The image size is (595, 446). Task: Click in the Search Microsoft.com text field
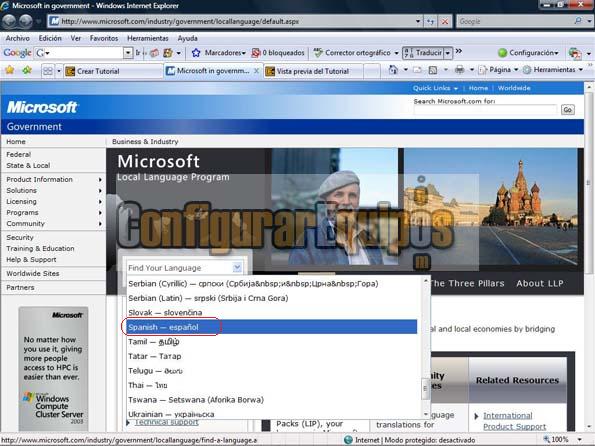click(486, 110)
